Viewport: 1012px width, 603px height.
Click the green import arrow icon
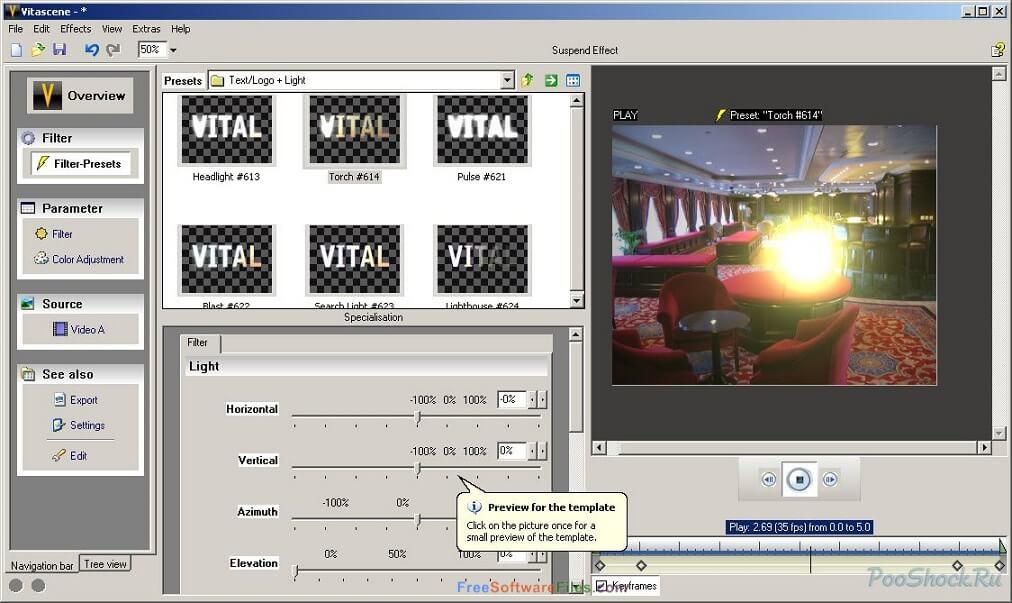click(x=551, y=80)
